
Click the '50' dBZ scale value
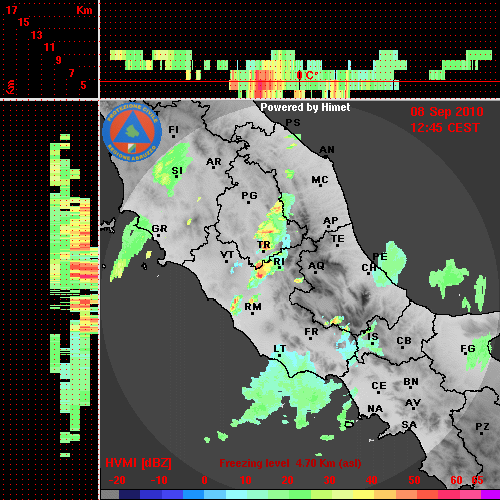click(x=414, y=480)
